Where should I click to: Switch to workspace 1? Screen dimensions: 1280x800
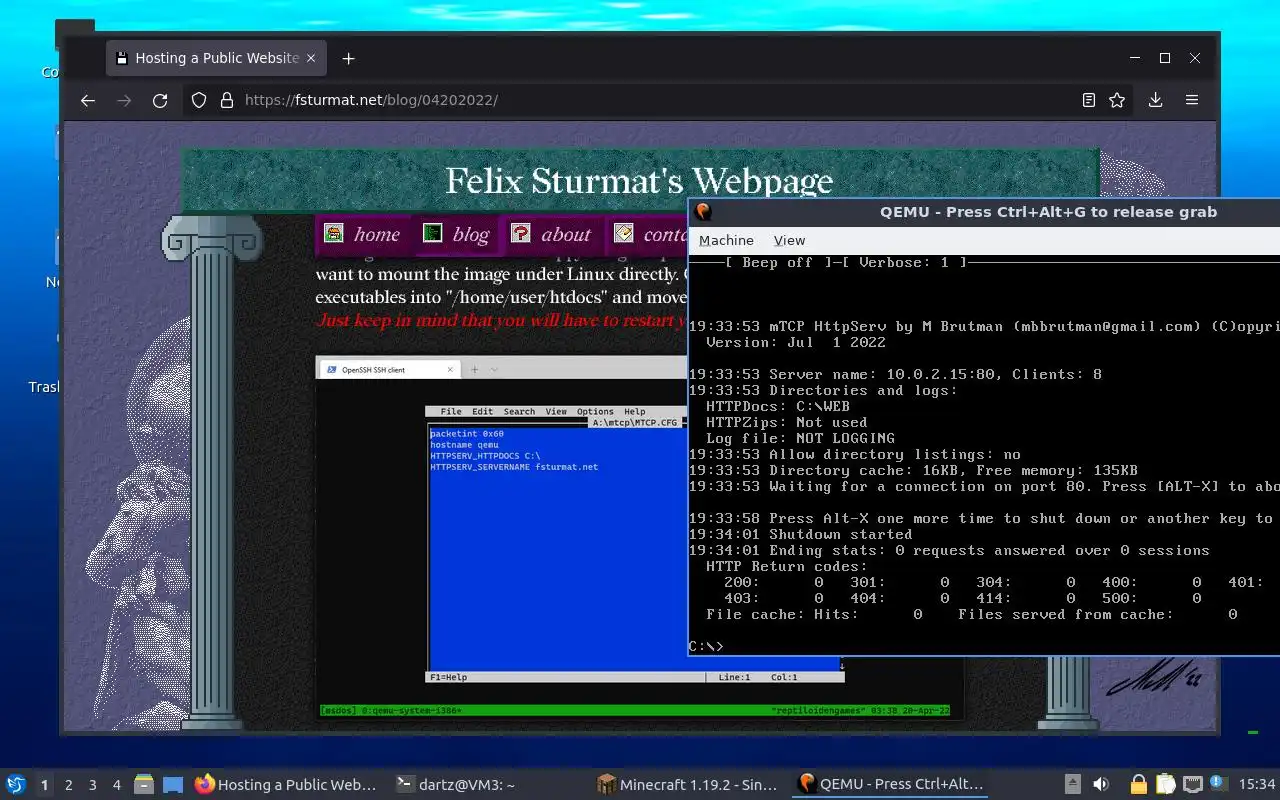[x=44, y=785]
